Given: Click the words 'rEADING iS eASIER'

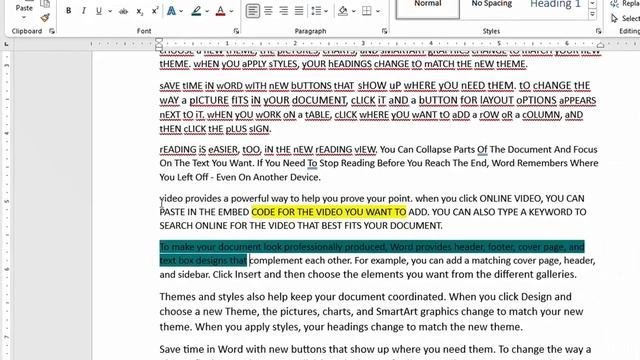Looking at the screenshot, I should pos(199,150).
